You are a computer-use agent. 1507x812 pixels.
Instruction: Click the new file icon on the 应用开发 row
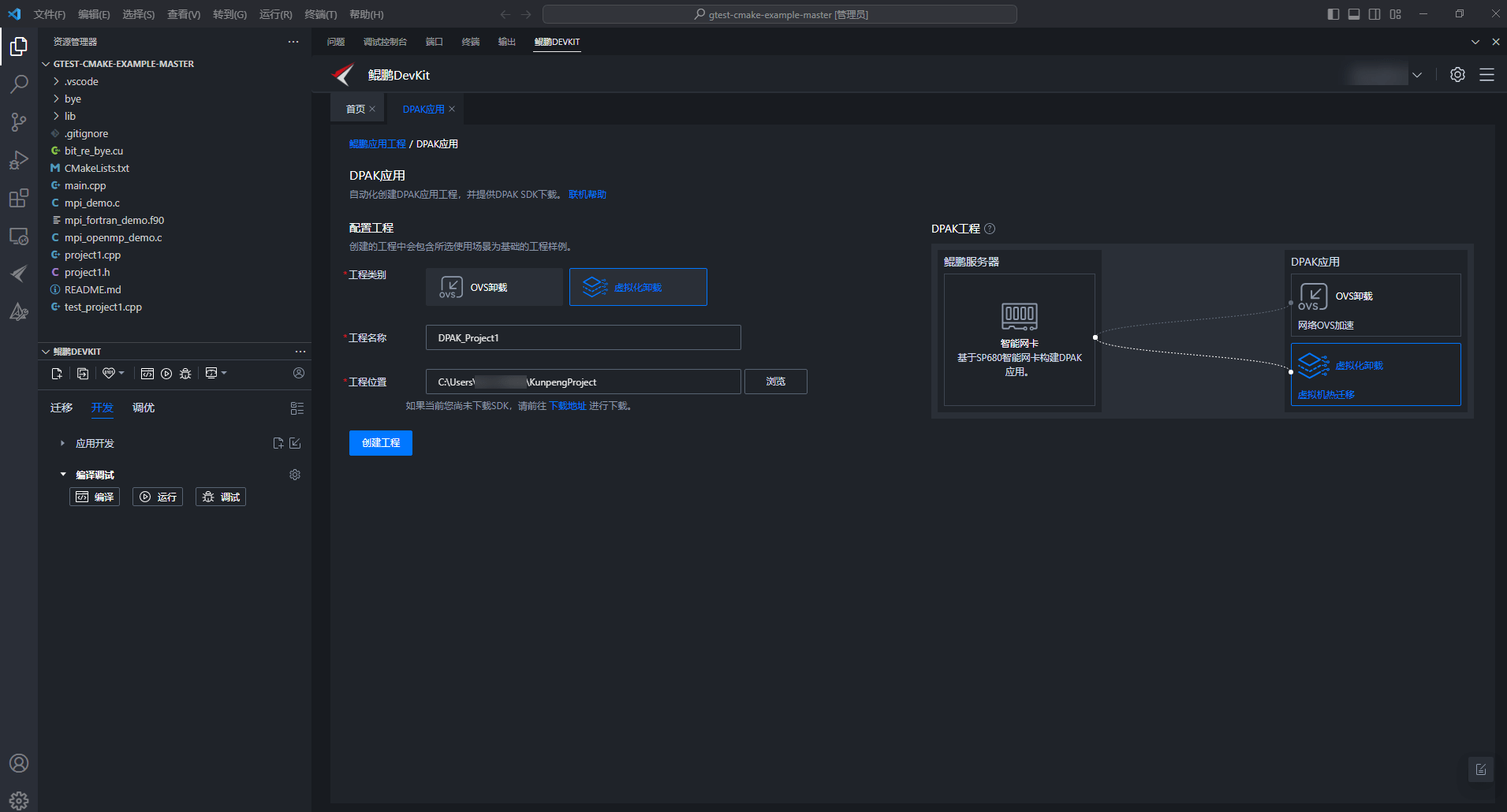278,443
